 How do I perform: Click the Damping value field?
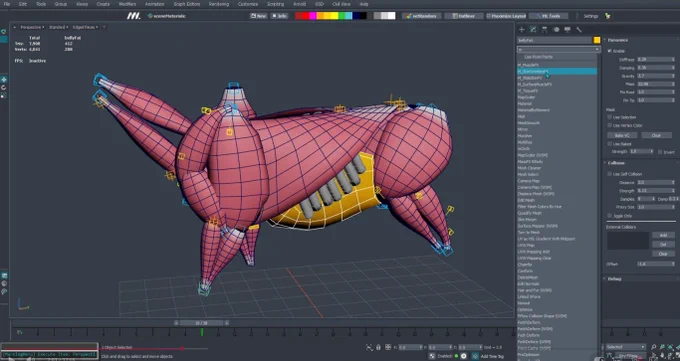[656, 67]
